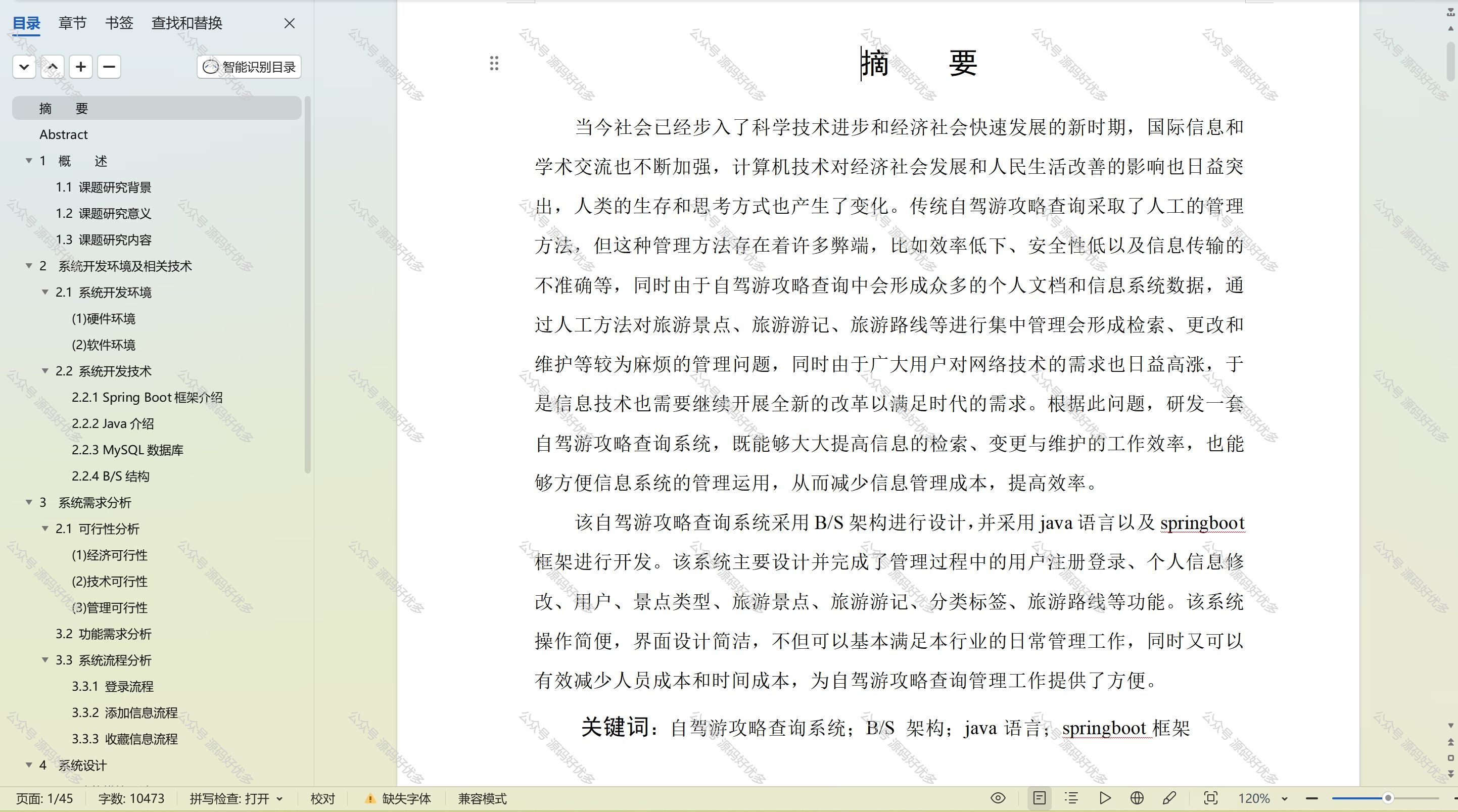The width and height of the screenshot is (1458, 812).
Task: Collapse the 2.2 系统开发技术 node
Action: pos(45,371)
